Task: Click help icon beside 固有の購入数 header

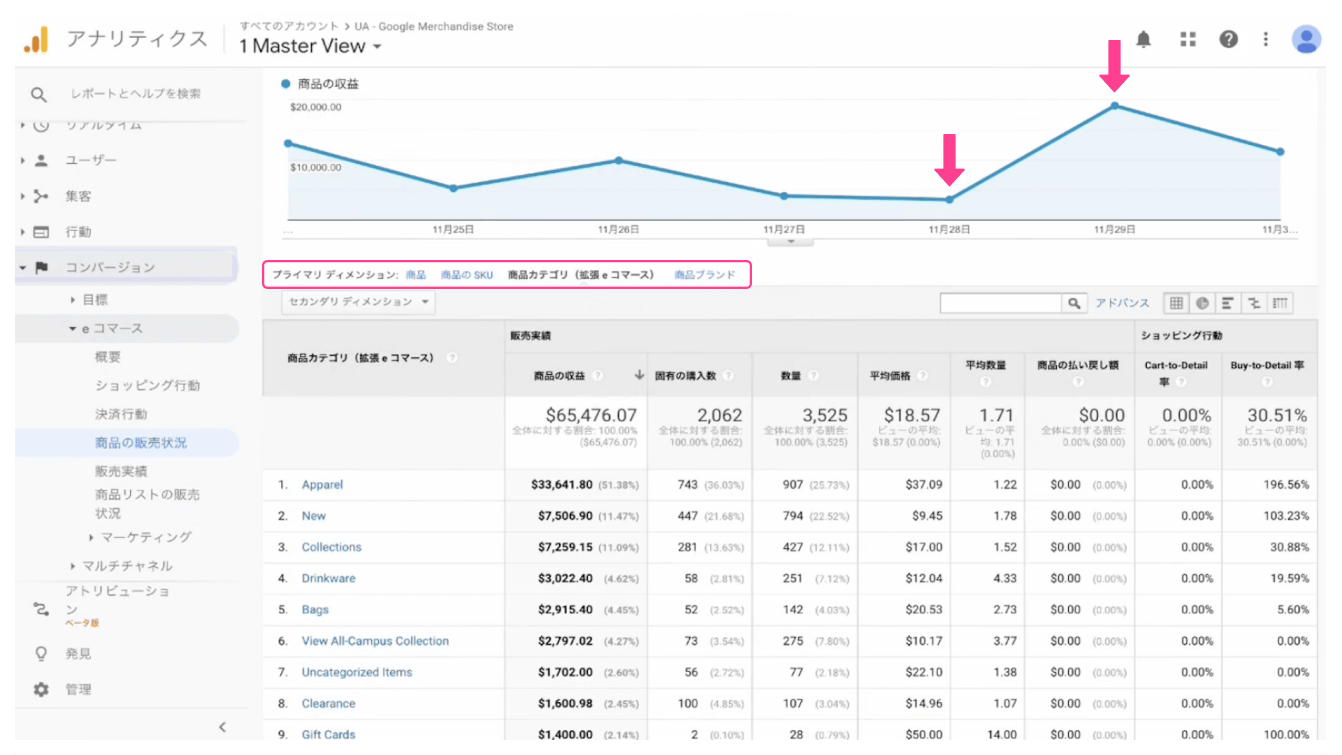Action: coord(728,376)
